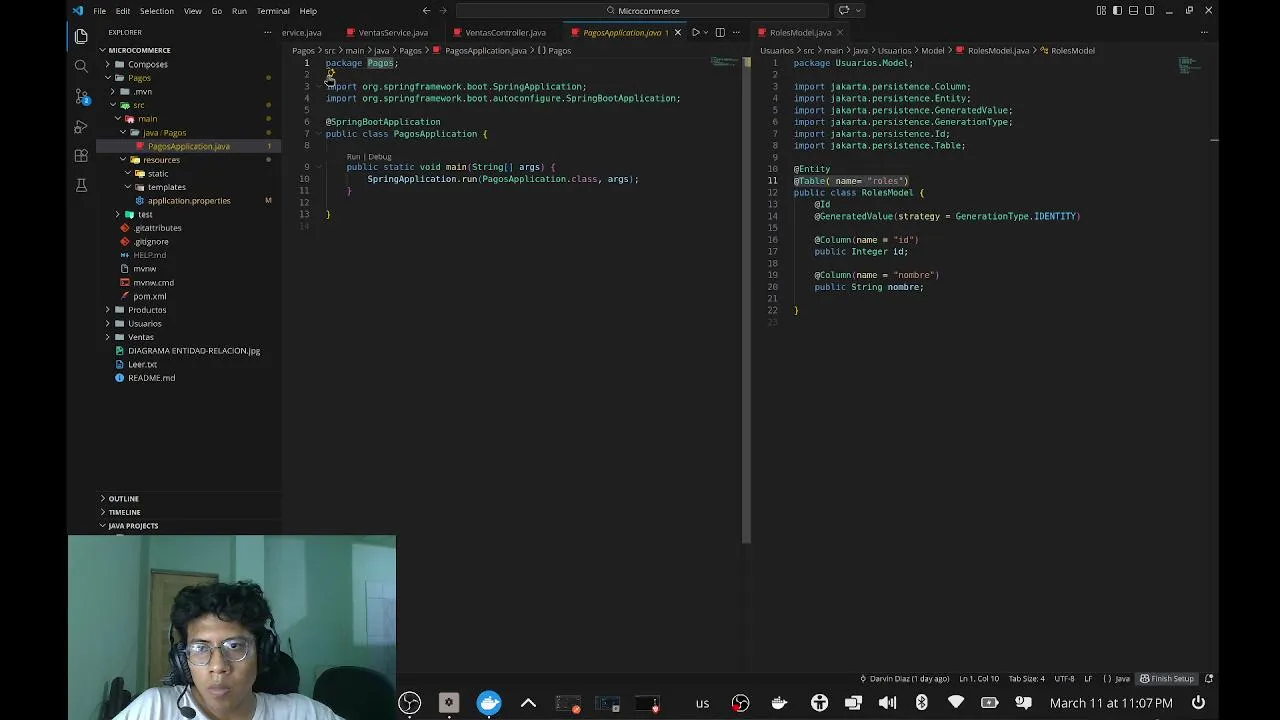Open the Extensions view

pos(81,156)
